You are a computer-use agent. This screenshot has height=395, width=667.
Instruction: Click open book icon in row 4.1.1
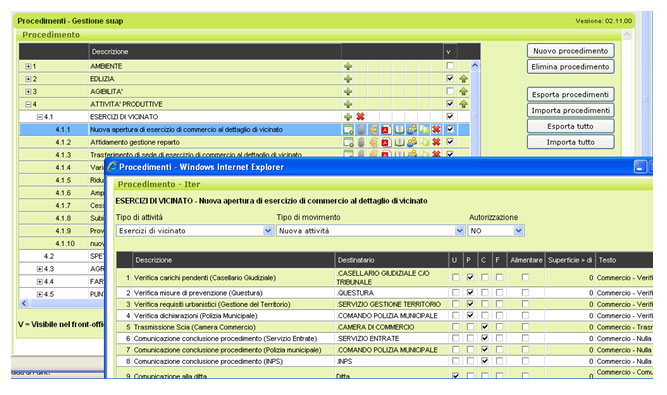(x=399, y=129)
